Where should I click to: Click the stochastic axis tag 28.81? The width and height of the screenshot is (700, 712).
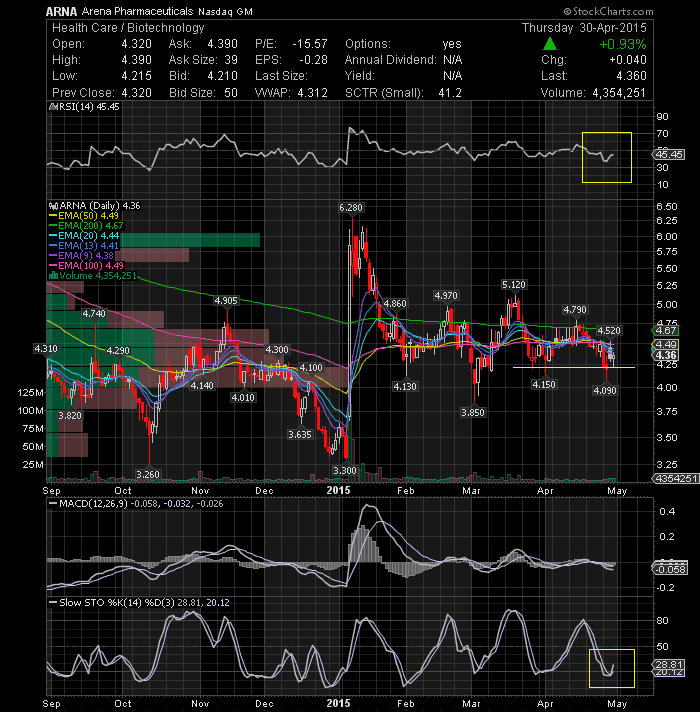[669, 664]
